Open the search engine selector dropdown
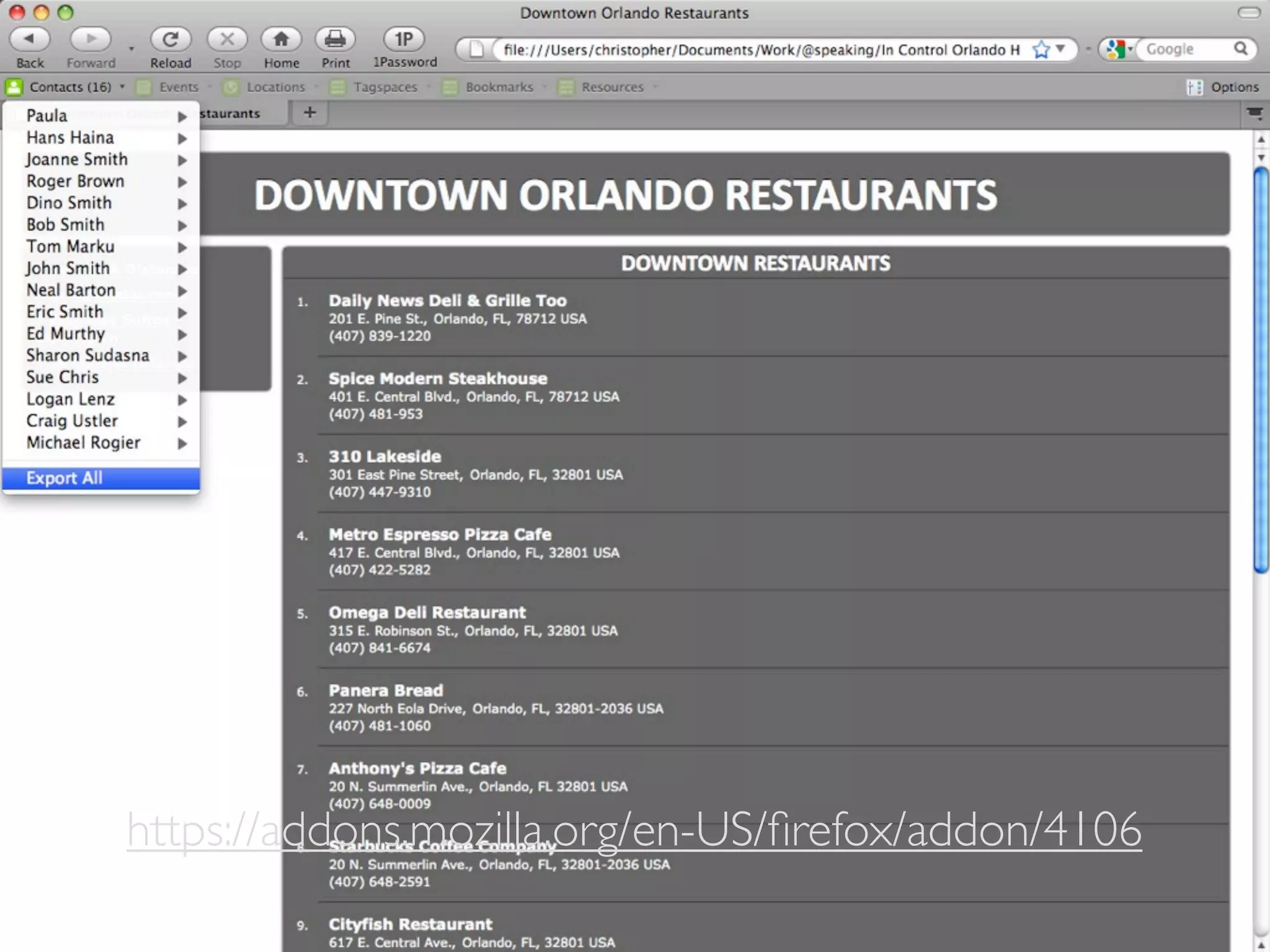1270x952 pixels. (1119, 49)
